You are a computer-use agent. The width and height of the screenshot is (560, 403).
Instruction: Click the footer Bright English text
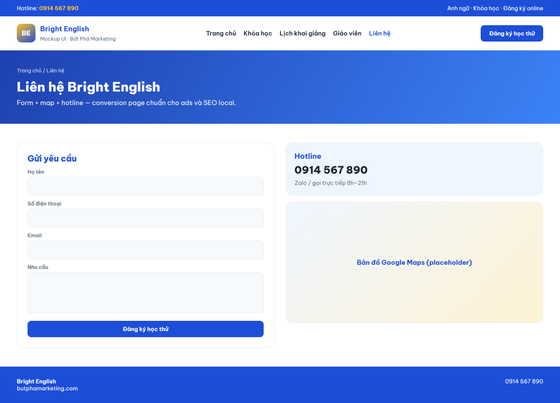[36, 381]
